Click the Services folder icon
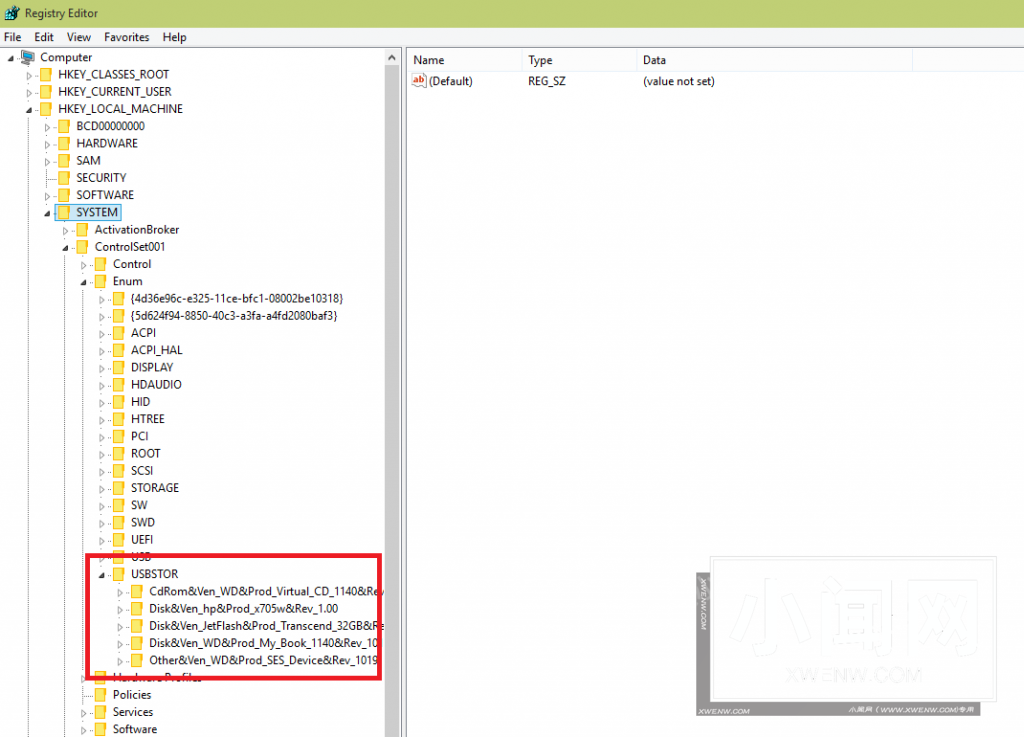1024x737 pixels. point(101,712)
